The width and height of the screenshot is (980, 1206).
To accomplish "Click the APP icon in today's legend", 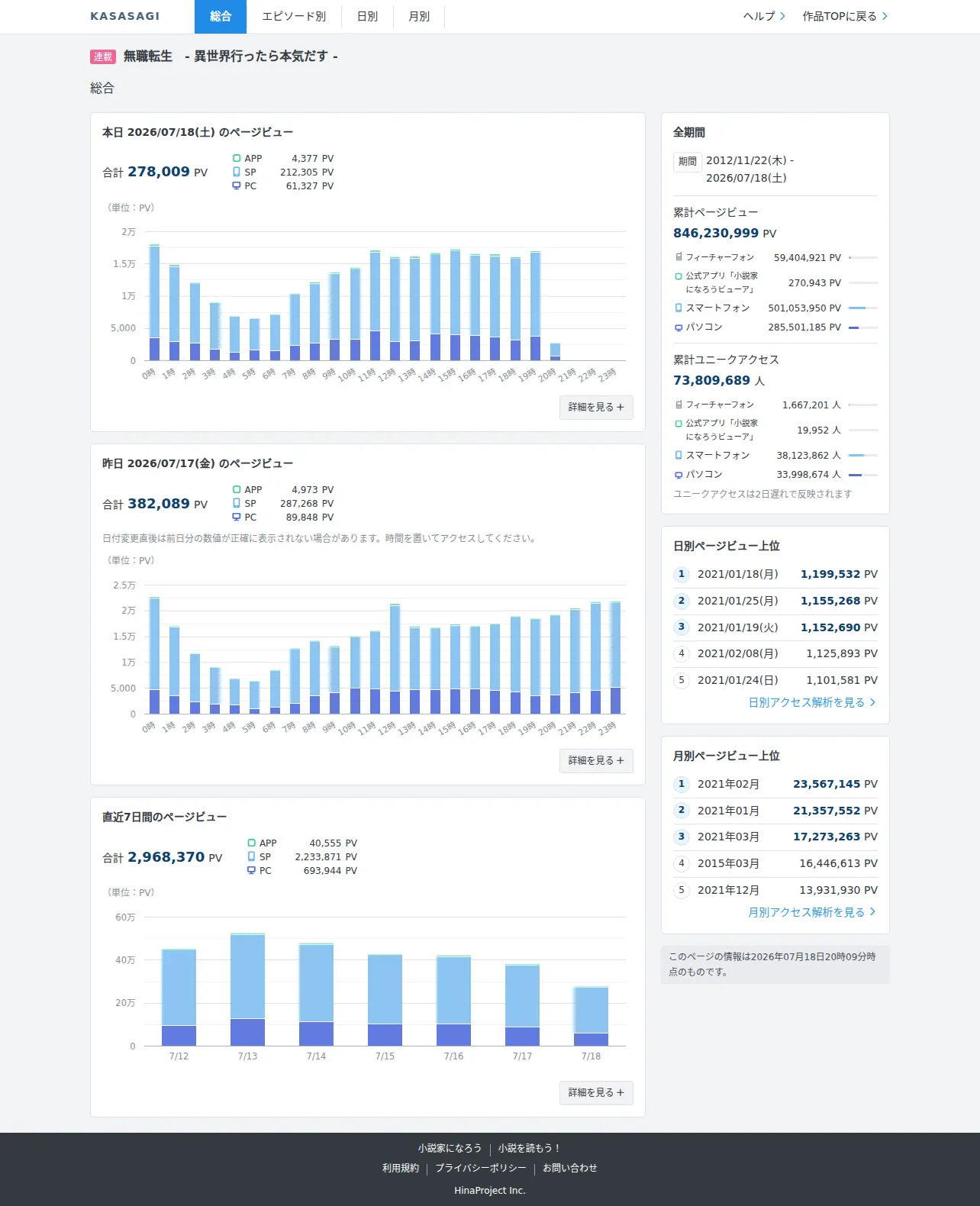I will click(x=237, y=159).
